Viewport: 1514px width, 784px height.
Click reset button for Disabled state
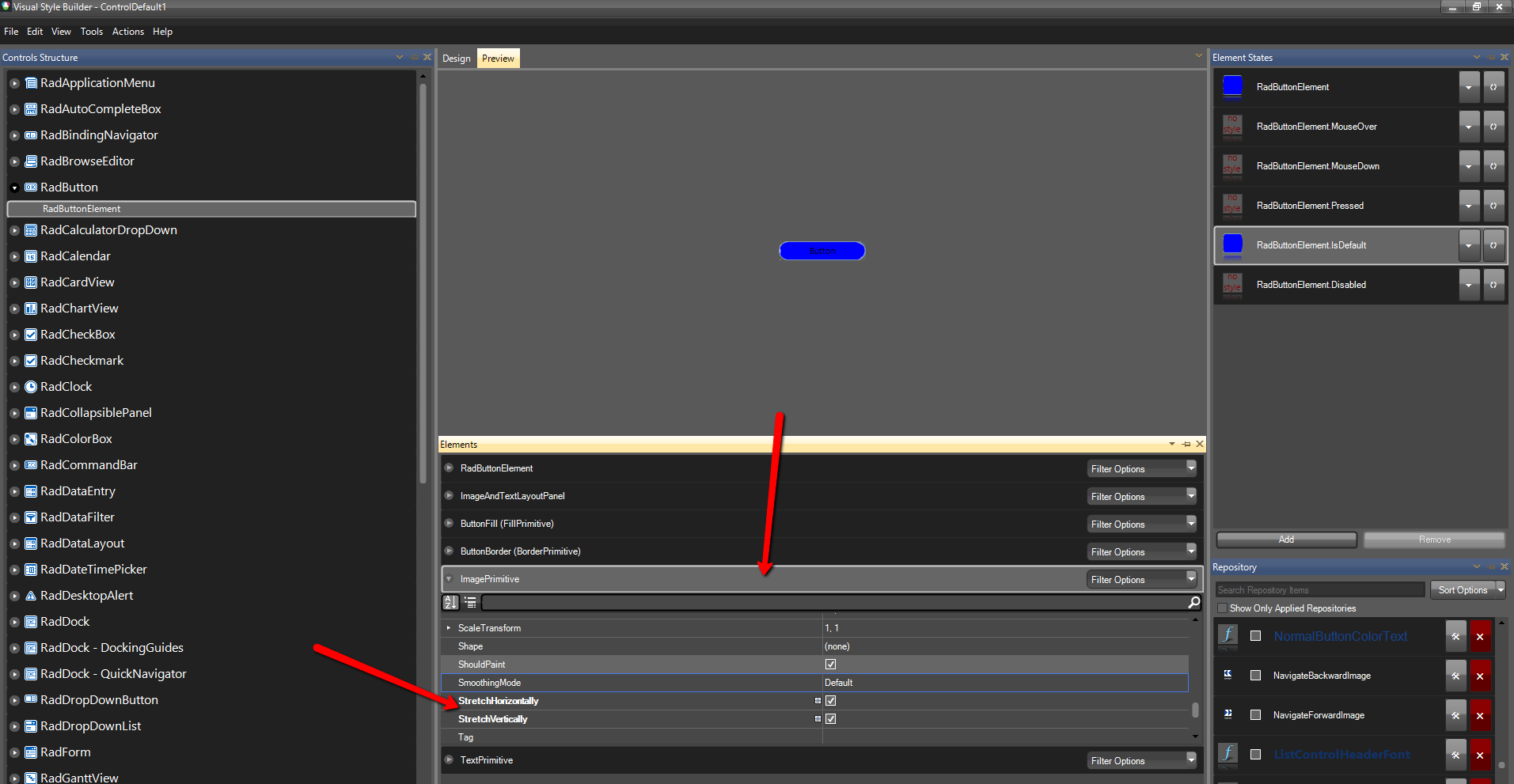pos(1493,285)
